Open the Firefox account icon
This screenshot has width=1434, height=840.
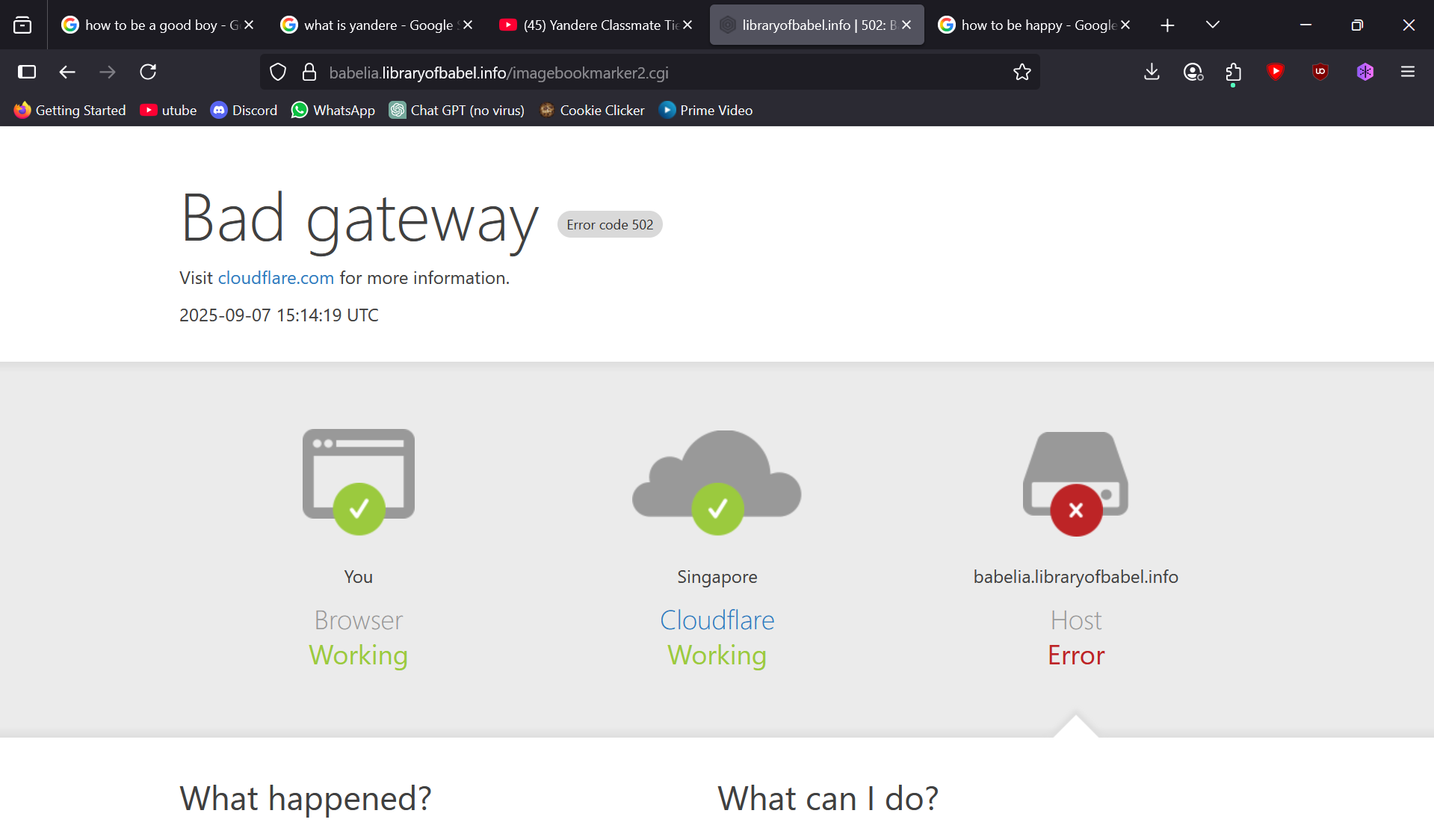[1193, 72]
